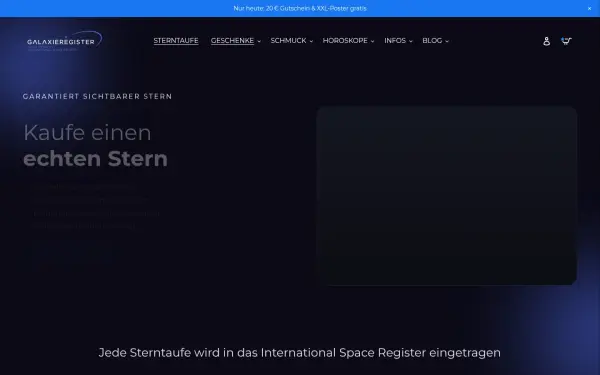600x375 pixels.
Task: Dismiss the blue promo banner
Action: [589, 8]
